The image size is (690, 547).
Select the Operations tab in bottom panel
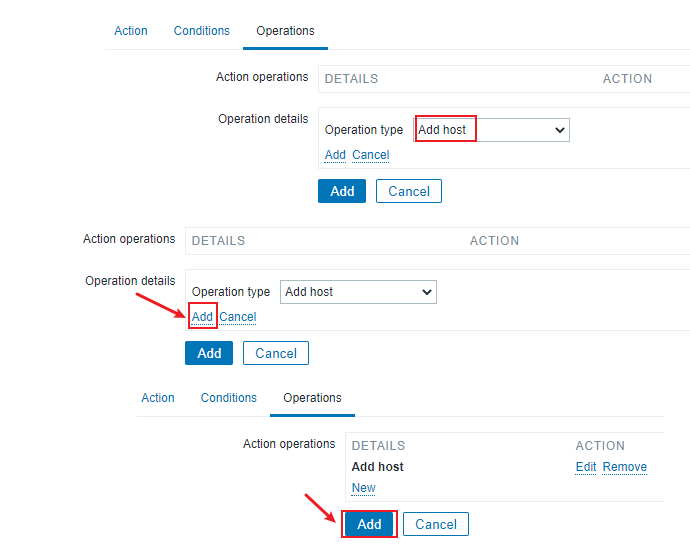(x=312, y=398)
